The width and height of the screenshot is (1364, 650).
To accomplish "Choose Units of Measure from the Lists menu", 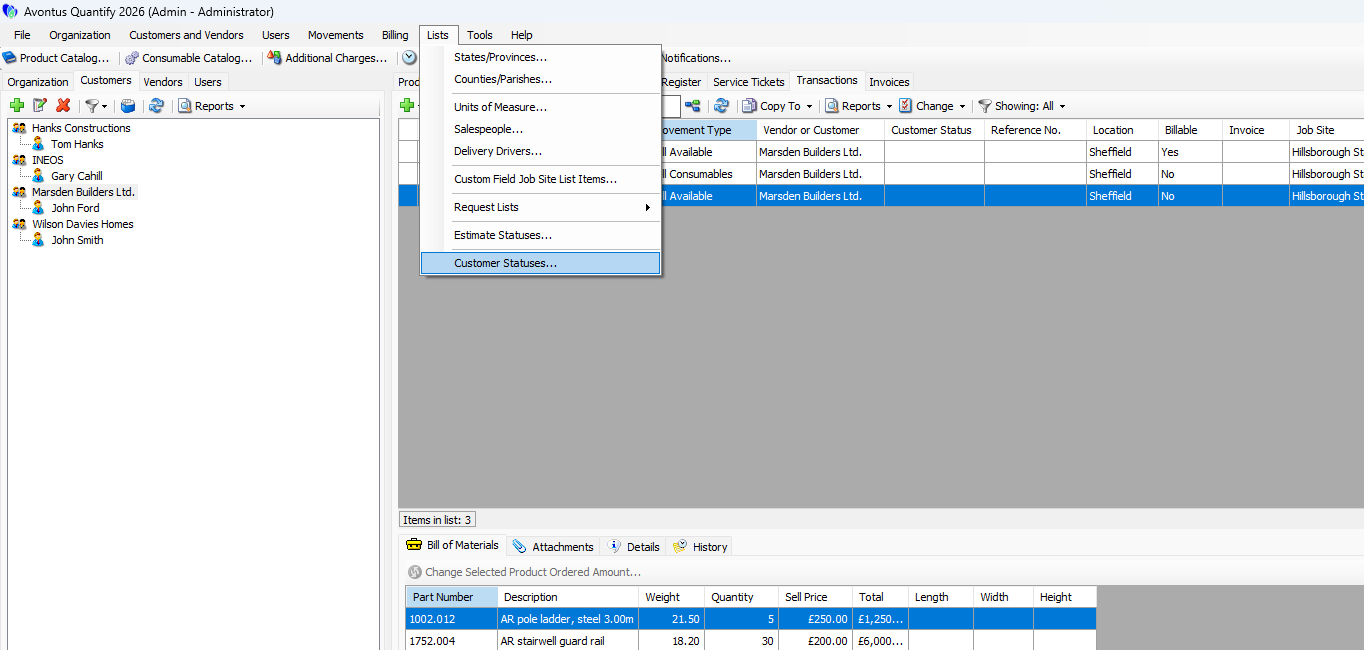I will [541, 107].
